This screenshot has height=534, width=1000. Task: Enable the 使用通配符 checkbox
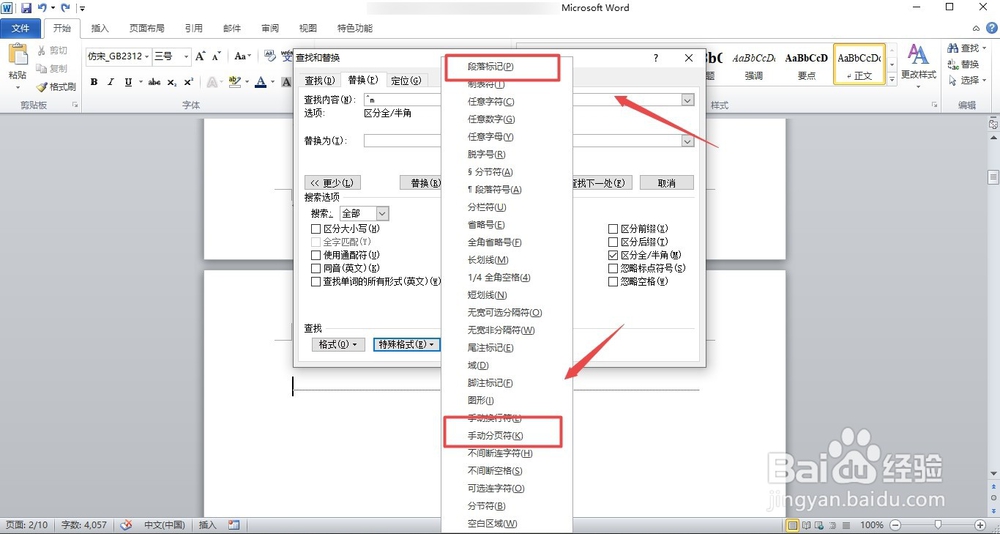[315, 255]
